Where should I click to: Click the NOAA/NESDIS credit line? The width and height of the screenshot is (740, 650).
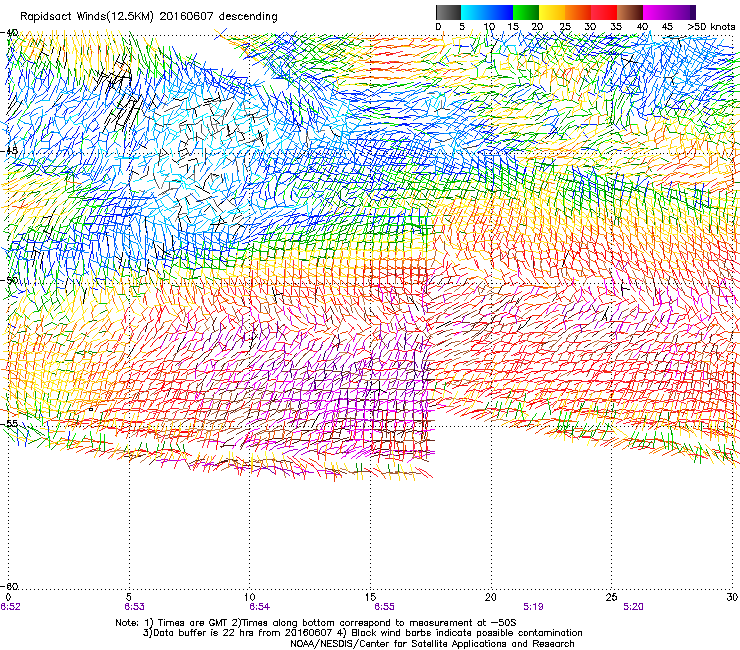[432, 644]
